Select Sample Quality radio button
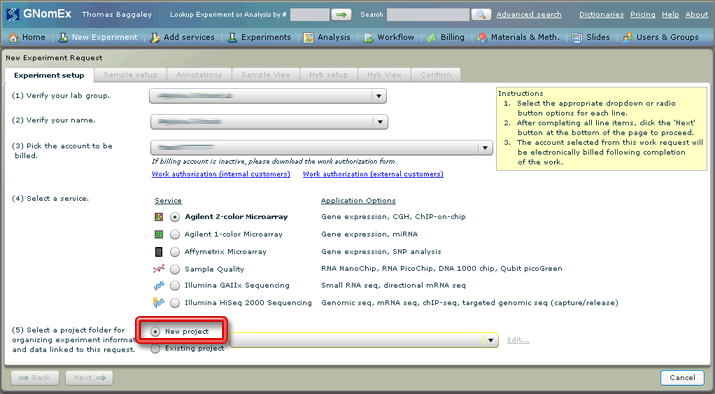This screenshot has height=394, width=715. coord(175,269)
